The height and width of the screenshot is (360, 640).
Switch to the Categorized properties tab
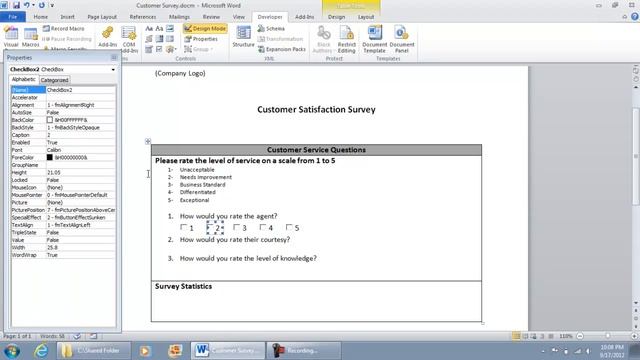54,80
